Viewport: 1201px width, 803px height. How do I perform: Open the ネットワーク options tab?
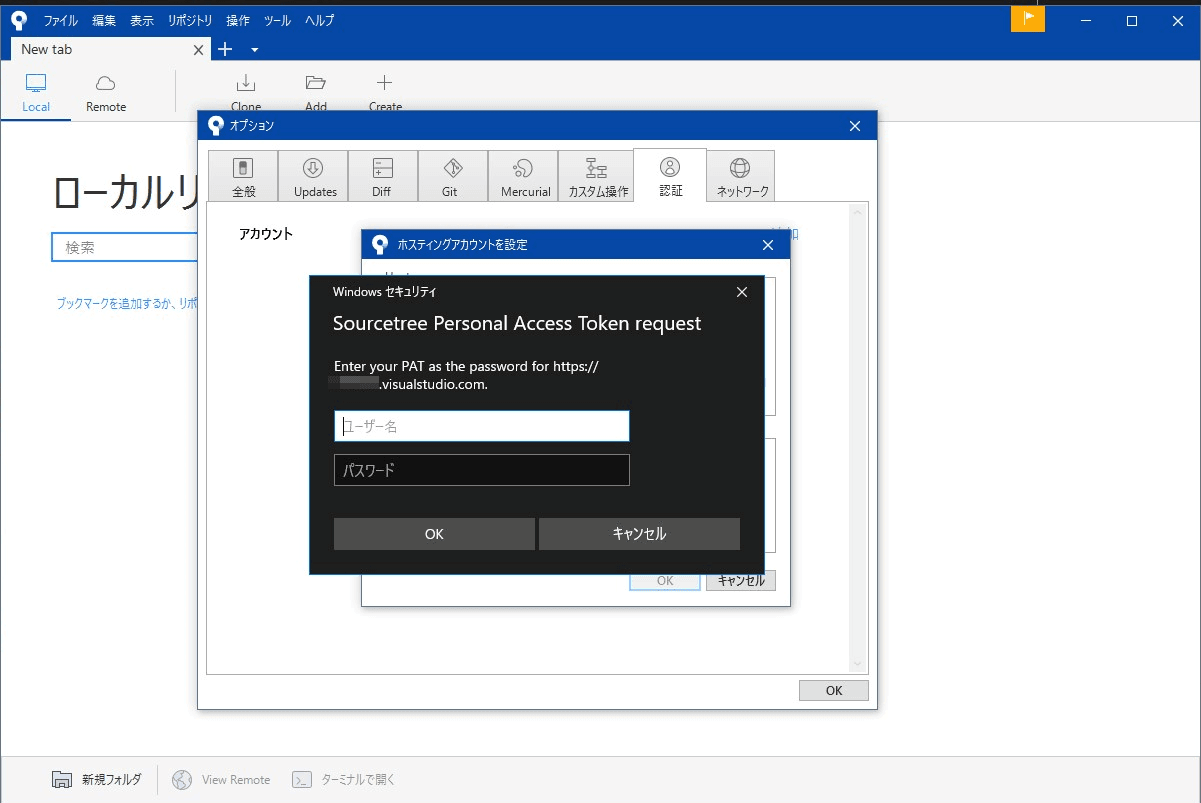click(740, 177)
